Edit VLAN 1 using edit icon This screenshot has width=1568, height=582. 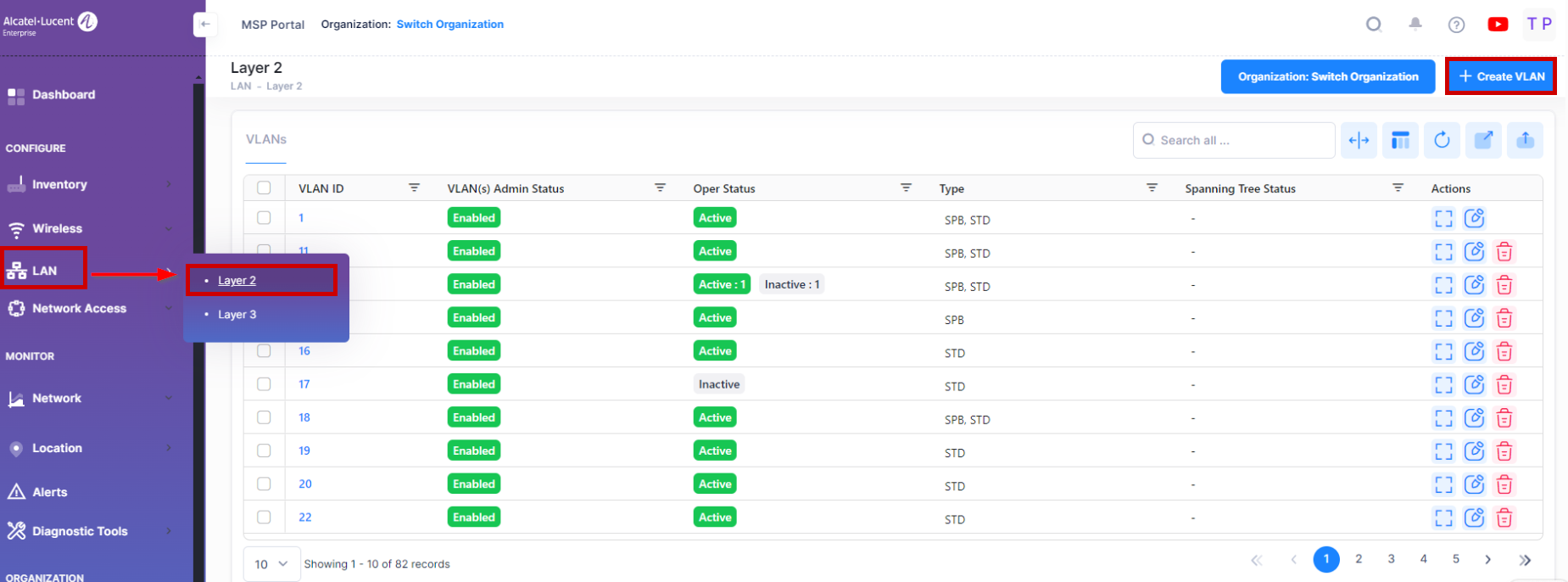coord(1474,218)
